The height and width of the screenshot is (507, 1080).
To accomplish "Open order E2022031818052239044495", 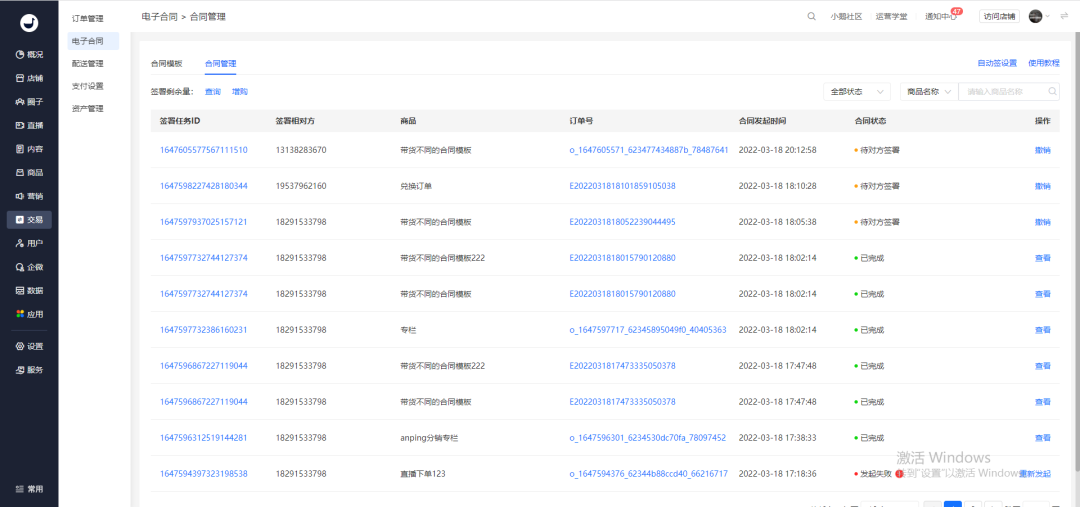I will pyautogui.click(x=623, y=222).
